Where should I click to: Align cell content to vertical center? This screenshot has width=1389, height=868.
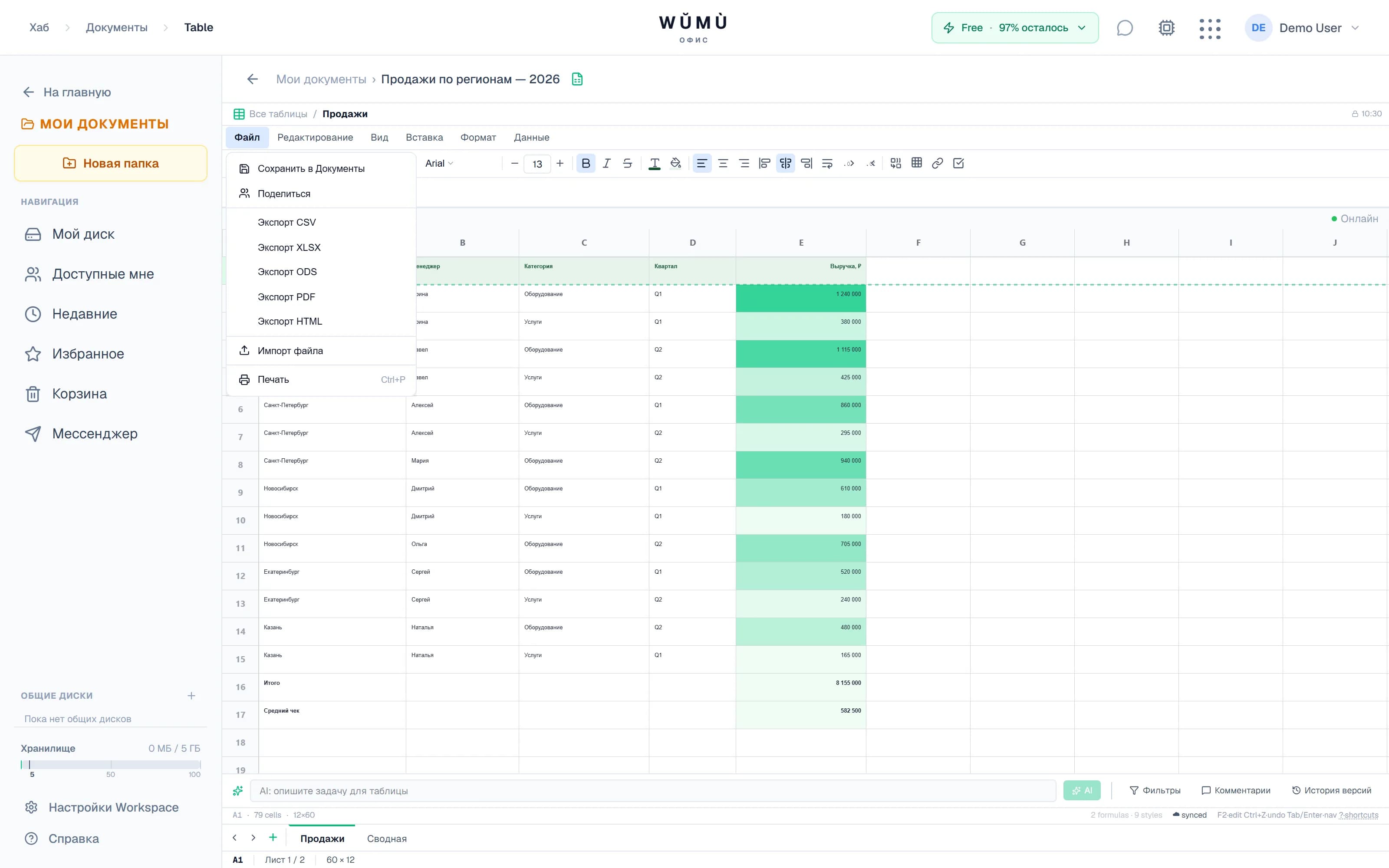click(786, 164)
